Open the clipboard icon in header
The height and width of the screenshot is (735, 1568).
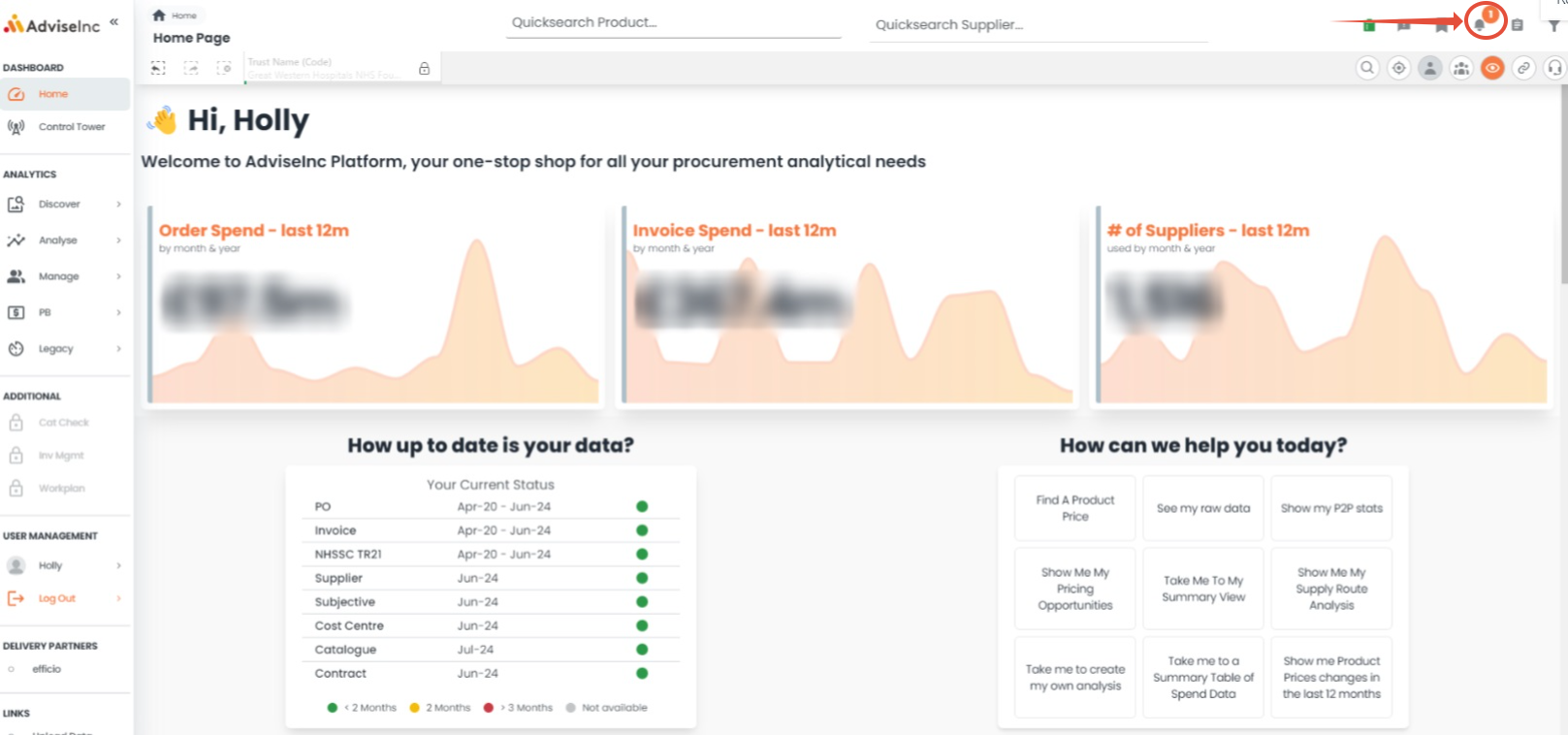pos(1518,25)
